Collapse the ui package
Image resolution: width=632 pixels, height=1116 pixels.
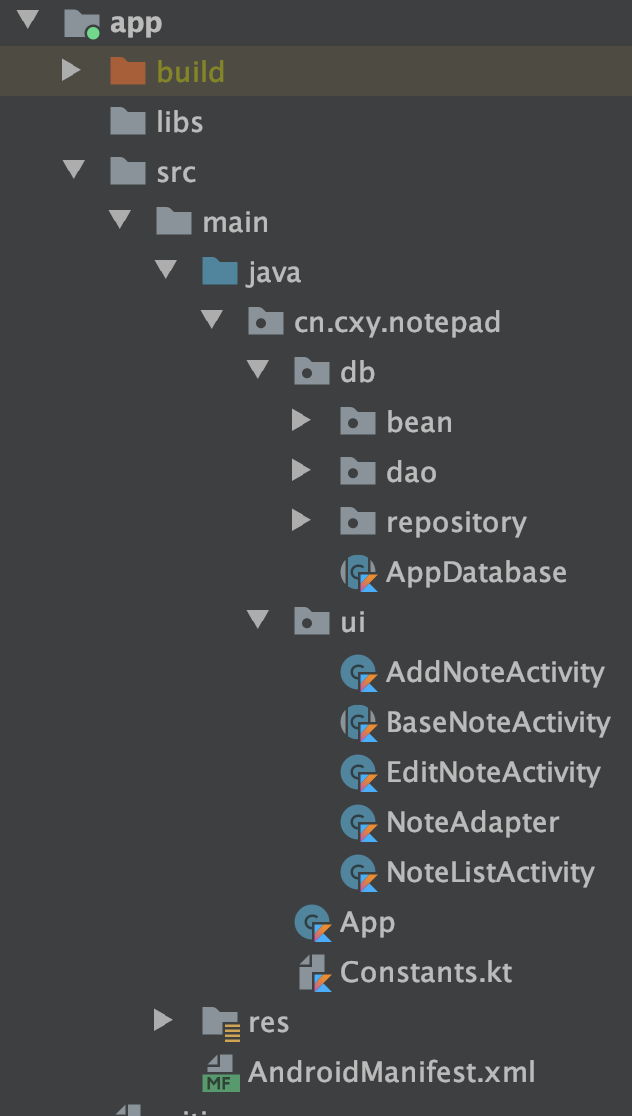tap(258, 621)
